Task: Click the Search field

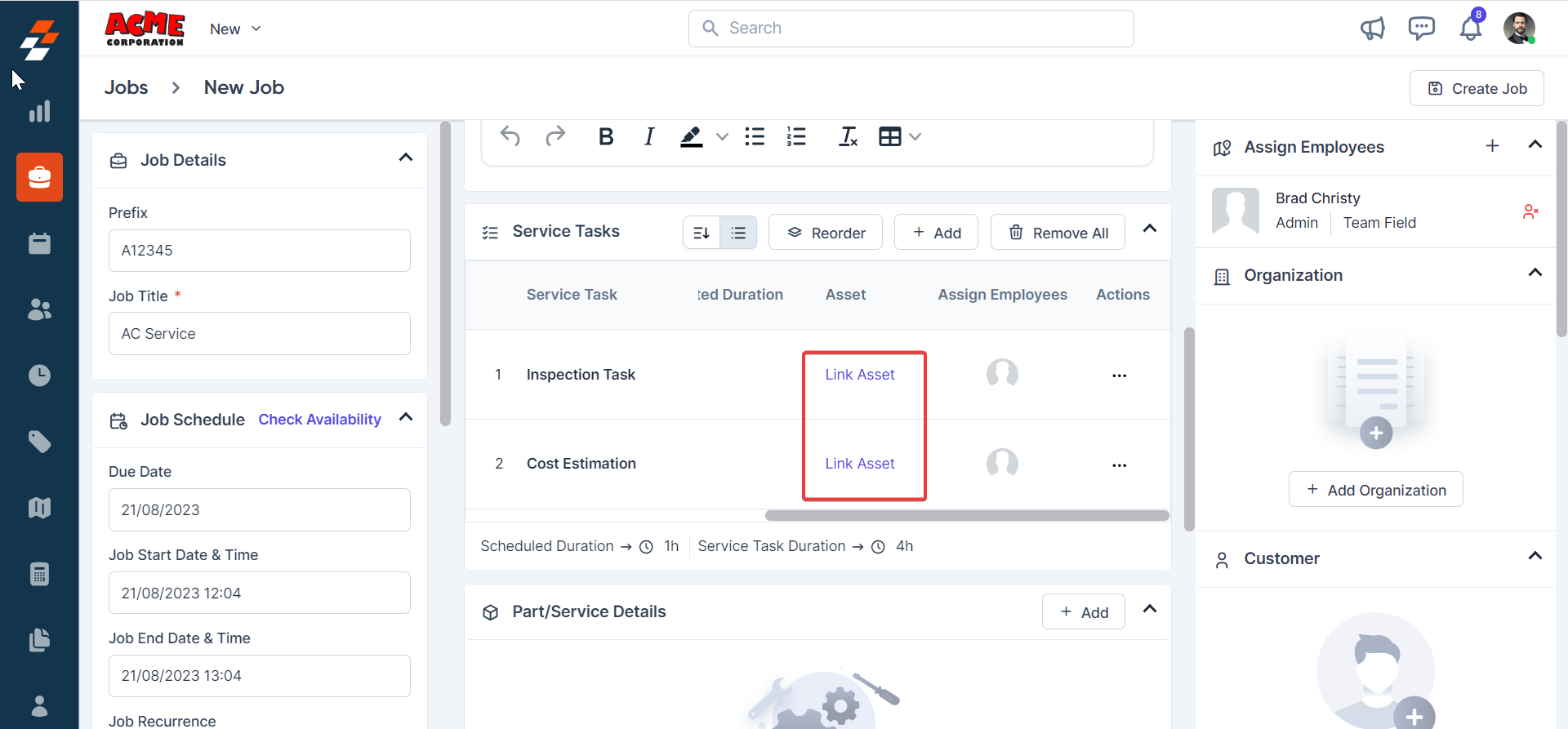Action: tap(911, 29)
